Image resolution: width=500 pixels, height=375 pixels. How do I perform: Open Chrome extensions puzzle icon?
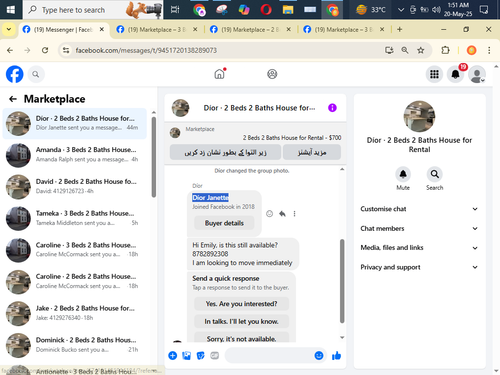point(445,50)
